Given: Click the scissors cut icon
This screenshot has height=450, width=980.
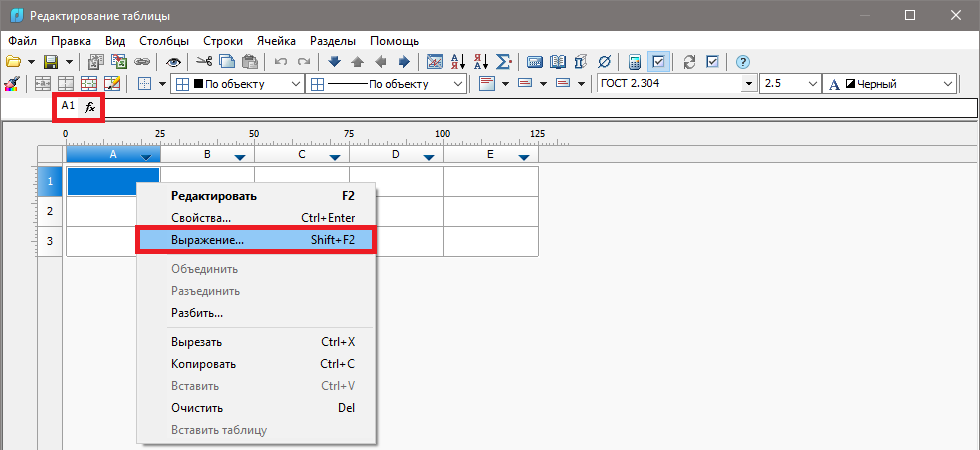Looking at the screenshot, I should tap(203, 62).
